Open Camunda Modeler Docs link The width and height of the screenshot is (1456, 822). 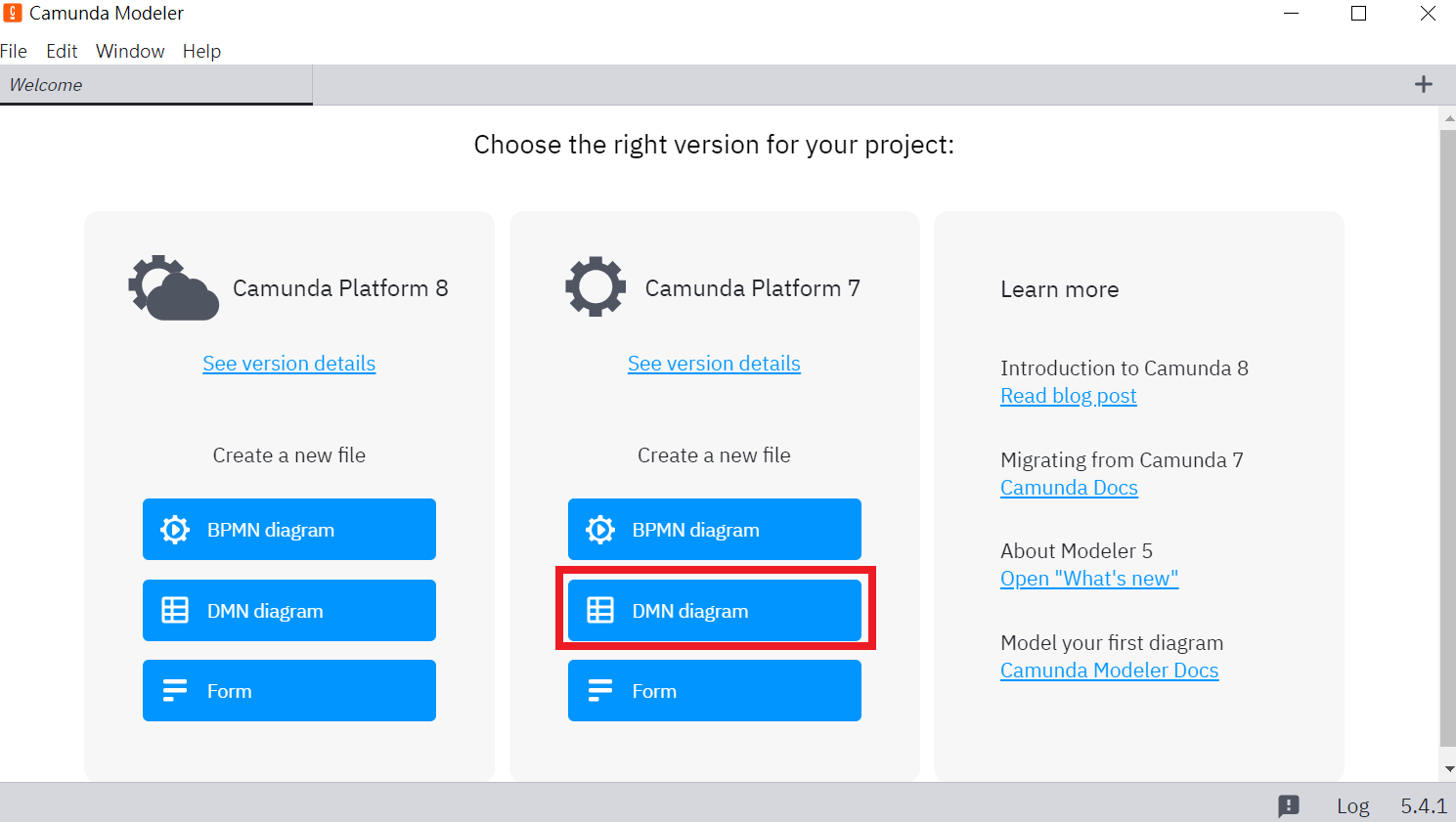click(x=1110, y=671)
